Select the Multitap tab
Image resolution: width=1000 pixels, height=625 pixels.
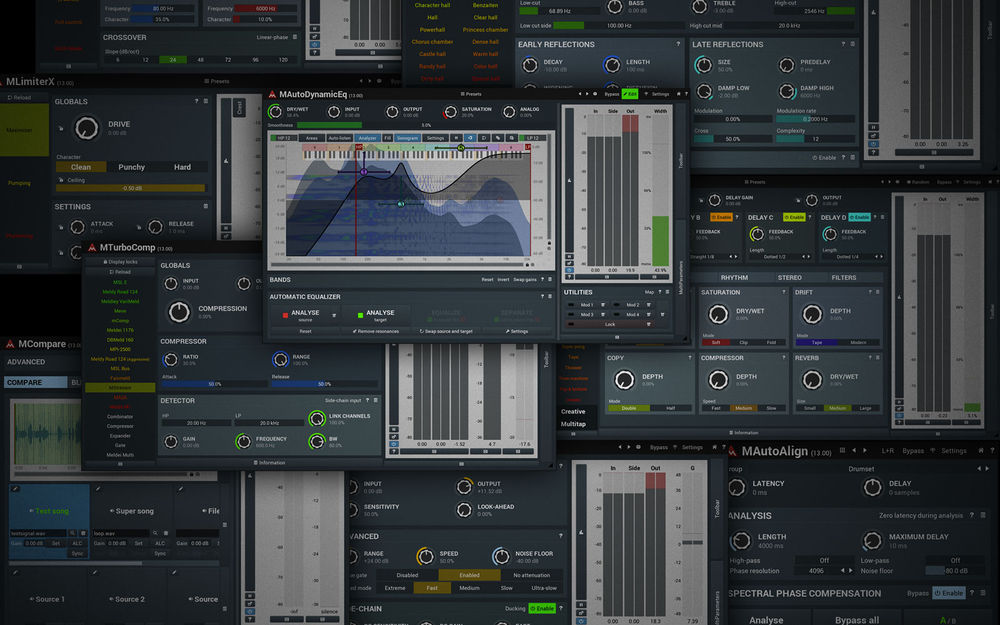(573, 423)
